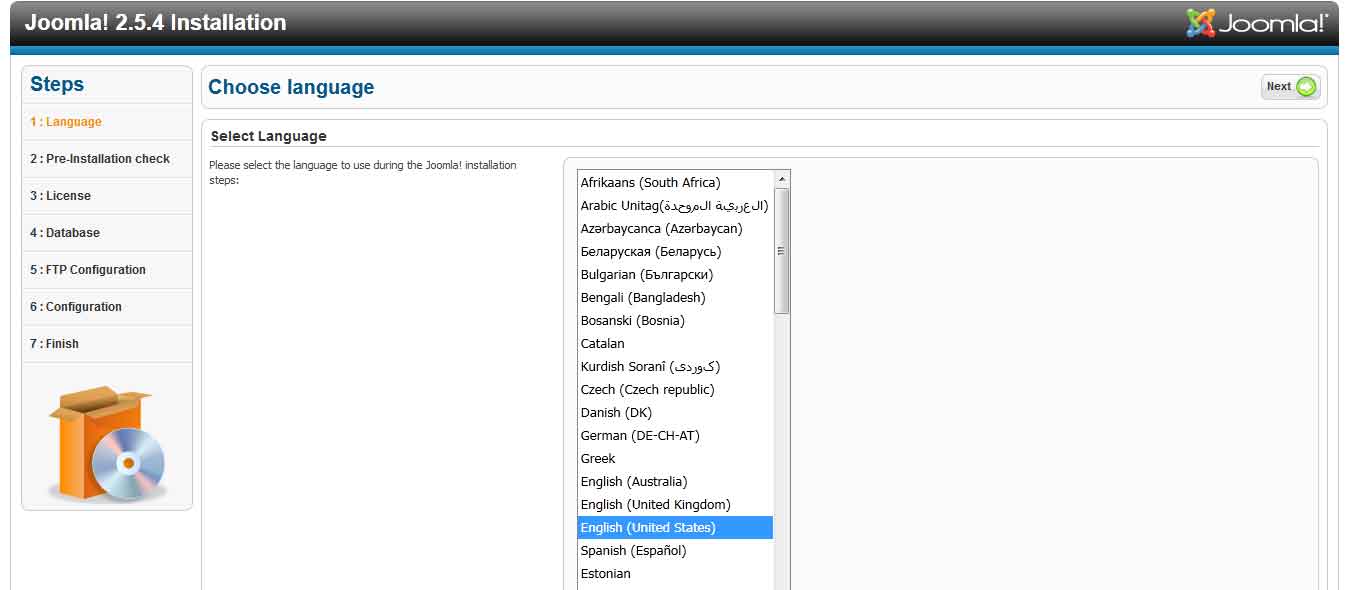Choose Afrikaans (South Africa) language
Viewport: 1347px width, 590px height.
click(x=675, y=183)
